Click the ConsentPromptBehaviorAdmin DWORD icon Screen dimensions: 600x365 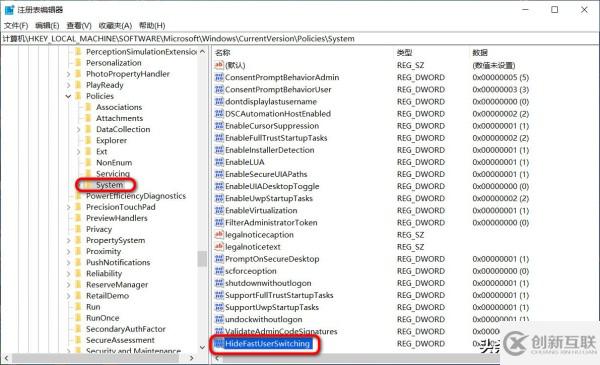pos(219,77)
